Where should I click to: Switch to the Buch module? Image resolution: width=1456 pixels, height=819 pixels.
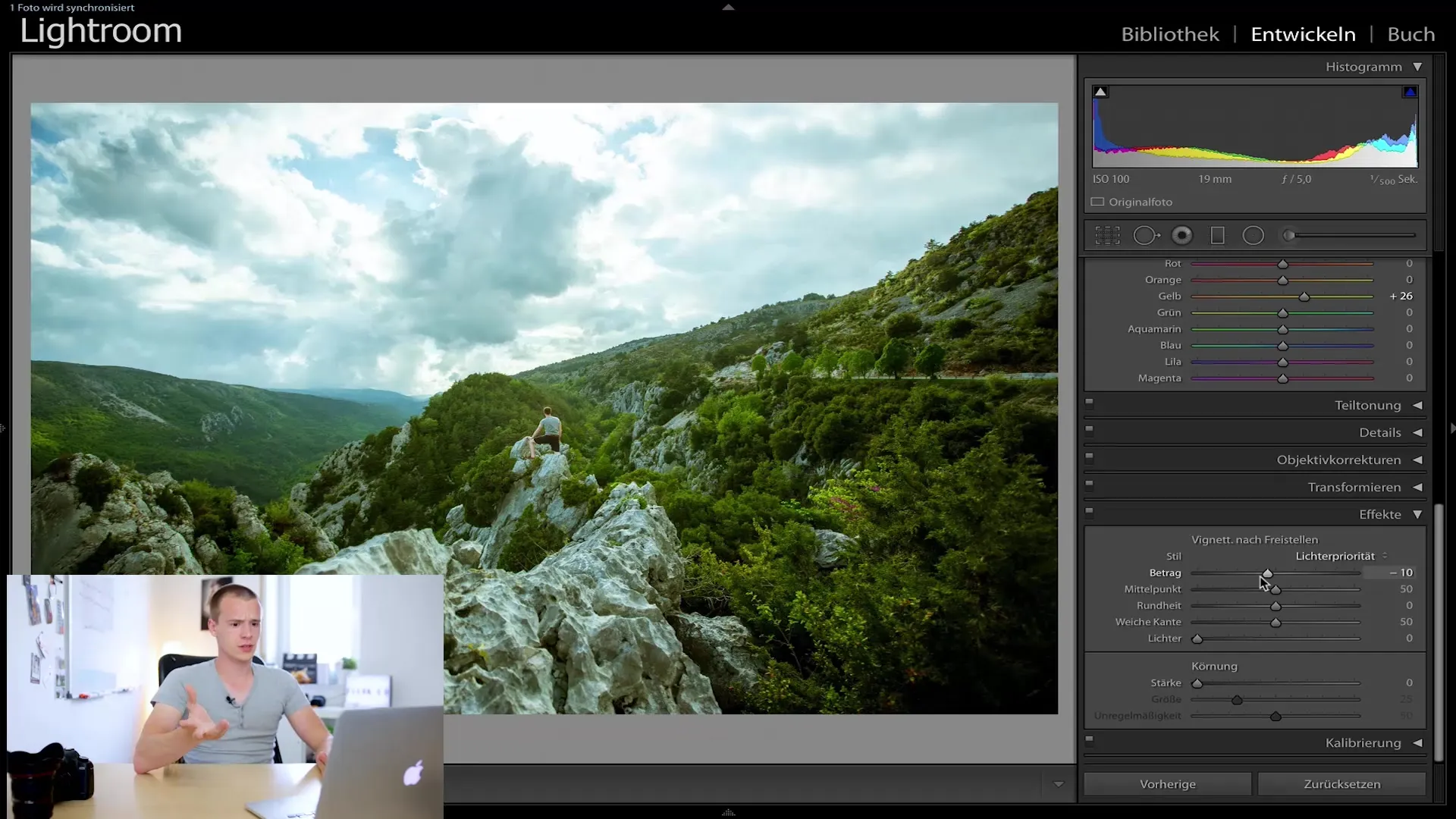[x=1410, y=34]
